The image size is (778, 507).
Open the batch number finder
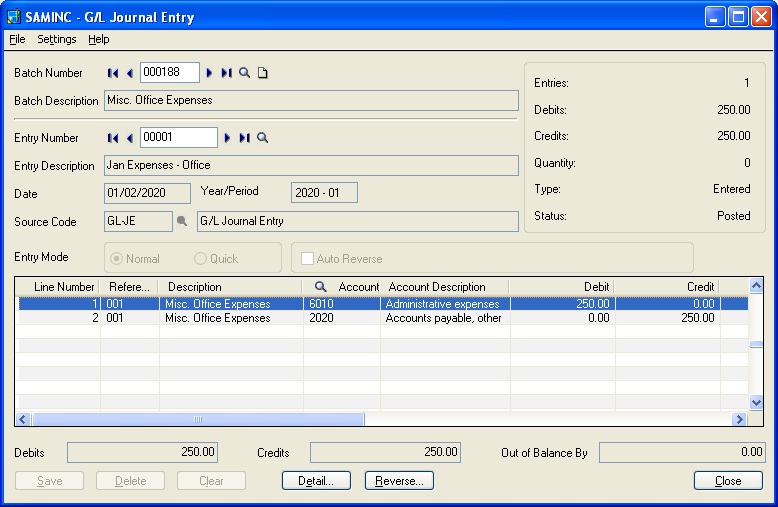244,73
